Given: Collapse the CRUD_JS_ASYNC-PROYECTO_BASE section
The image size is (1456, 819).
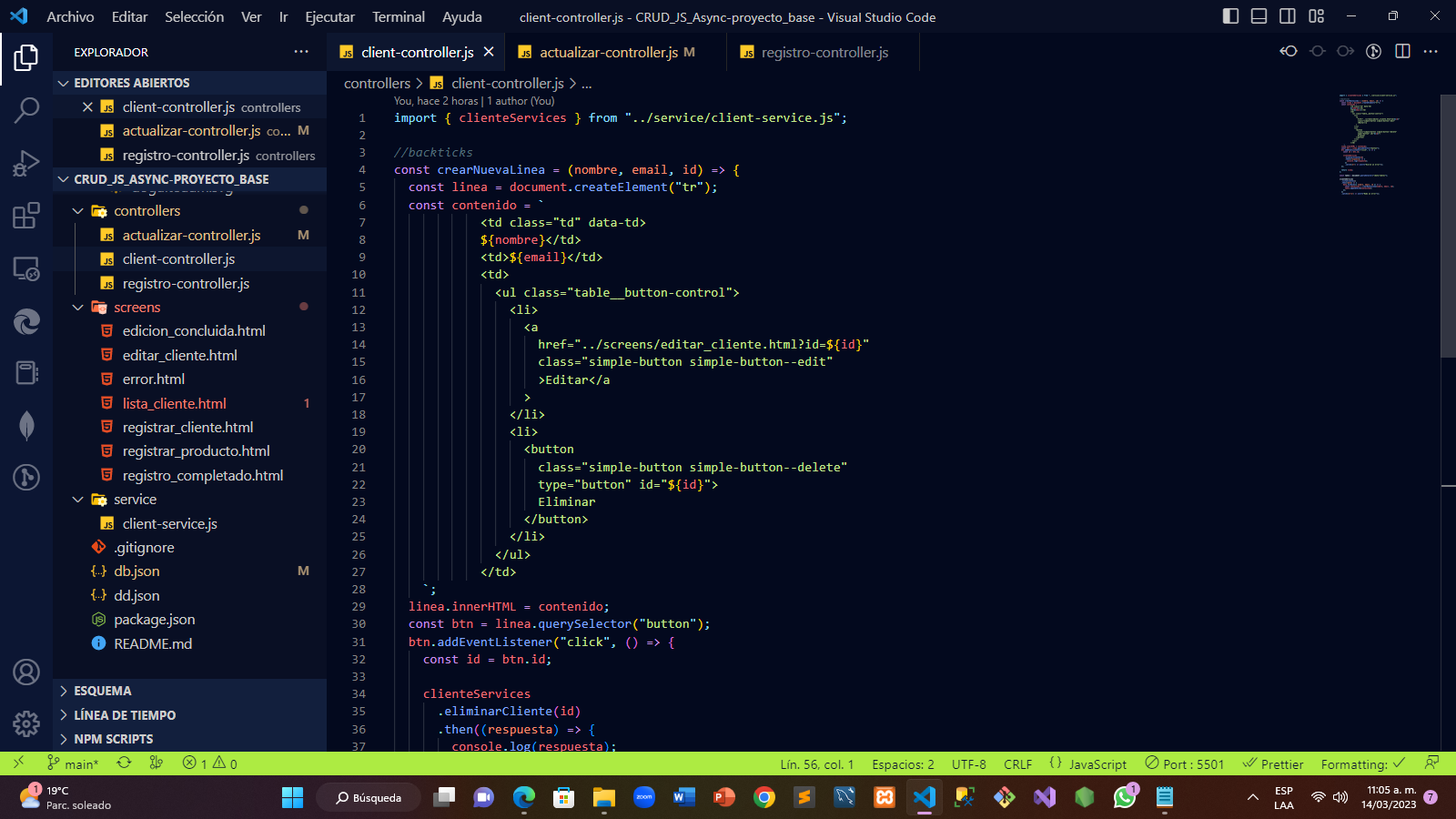Looking at the screenshot, I should [x=189, y=179].
